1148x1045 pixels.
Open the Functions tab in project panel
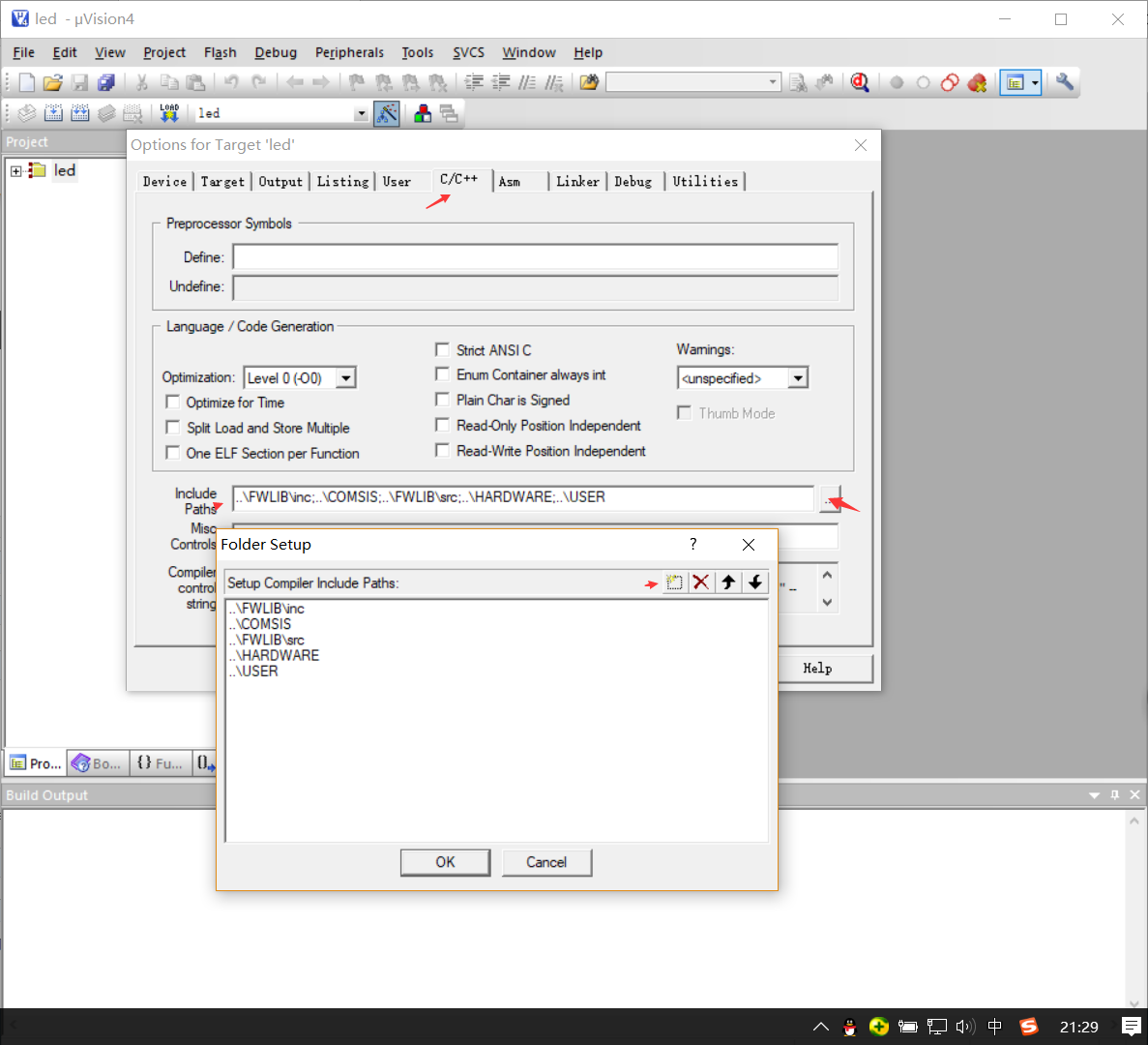161,763
